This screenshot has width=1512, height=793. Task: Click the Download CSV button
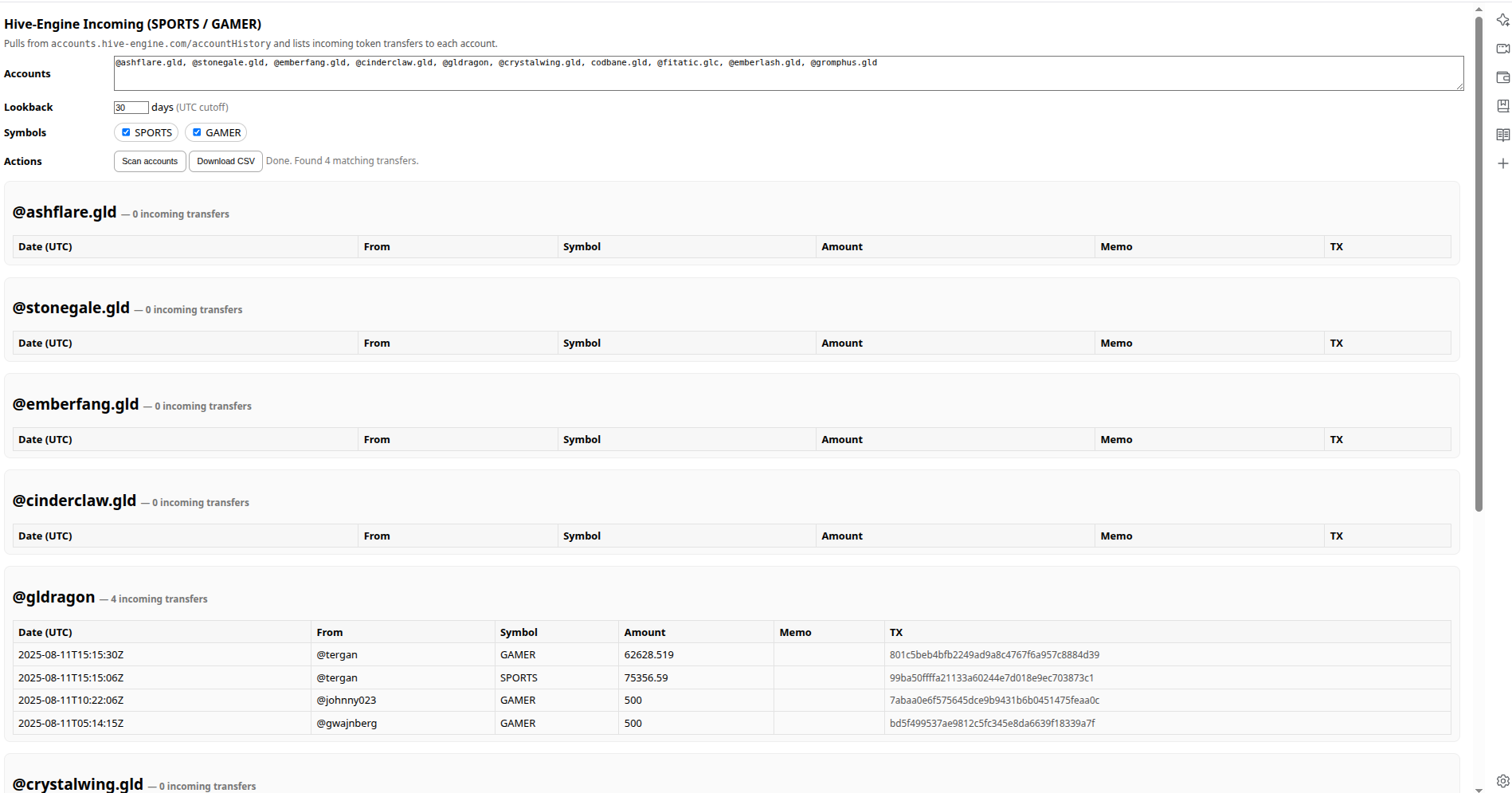pyautogui.click(x=225, y=161)
